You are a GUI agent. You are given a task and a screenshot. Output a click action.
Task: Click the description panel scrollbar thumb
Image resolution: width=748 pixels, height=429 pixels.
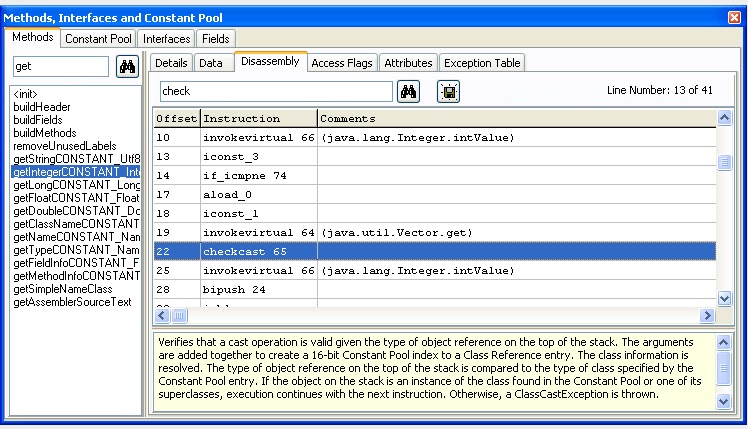pyautogui.click(x=723, y=368)
